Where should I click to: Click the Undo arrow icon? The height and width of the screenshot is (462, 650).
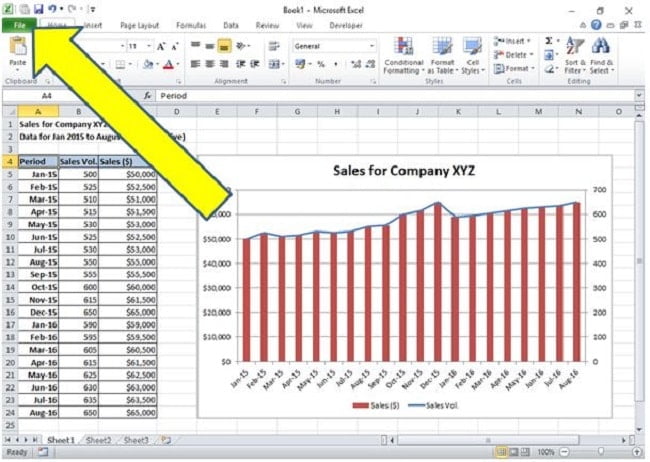click(x=52, y=9)
